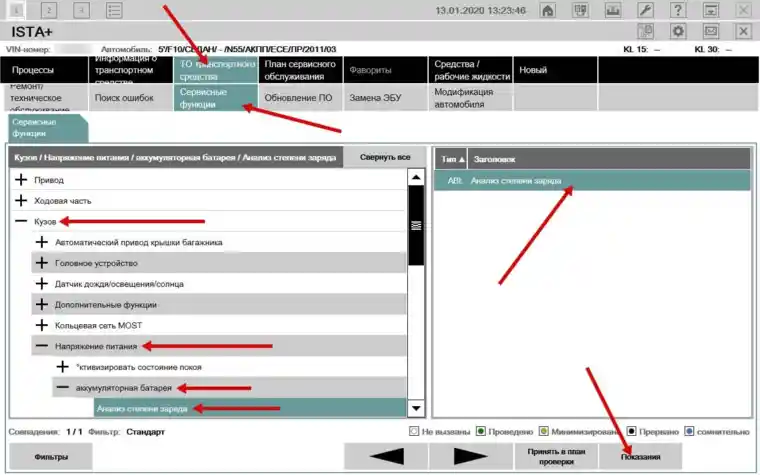The image size is (760, 475).
Task: Toggle the Минимизировано status checkbox
Action: 543,431
